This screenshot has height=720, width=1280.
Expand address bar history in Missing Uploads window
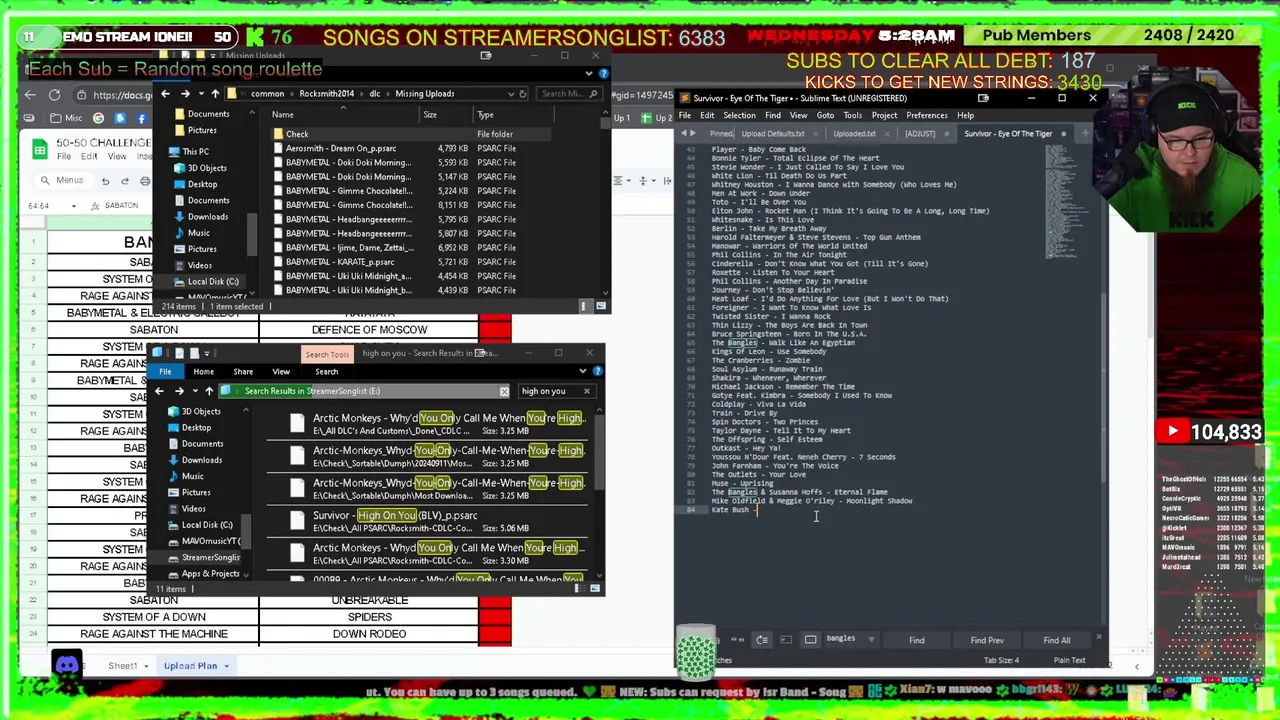(510, 94)
